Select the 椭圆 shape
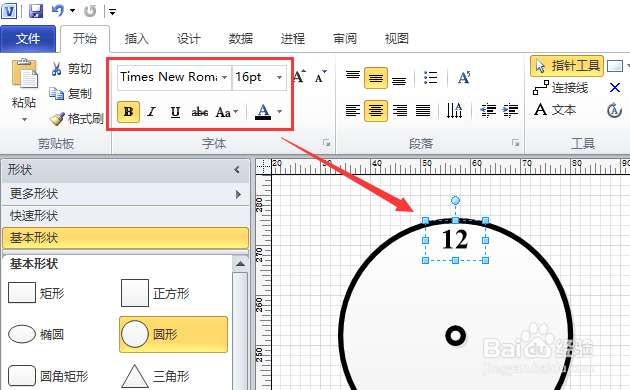This screenshot has width=630, height=390. point(36,334)
